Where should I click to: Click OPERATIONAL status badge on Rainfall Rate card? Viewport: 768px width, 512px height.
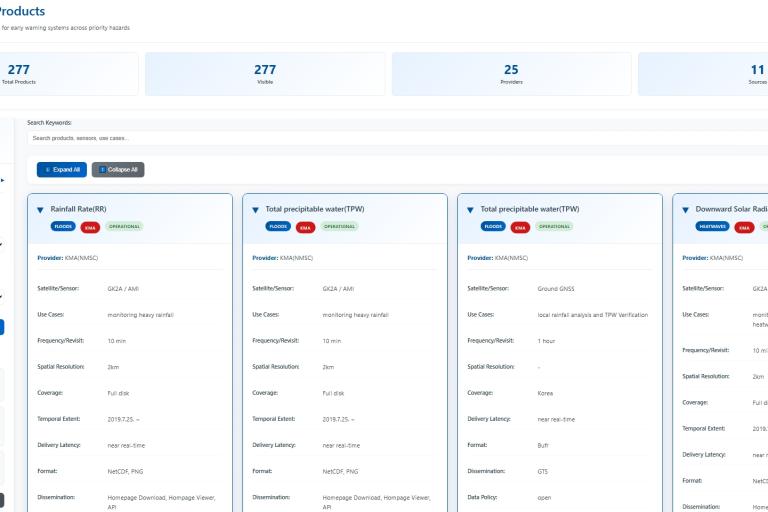point(124,227)
